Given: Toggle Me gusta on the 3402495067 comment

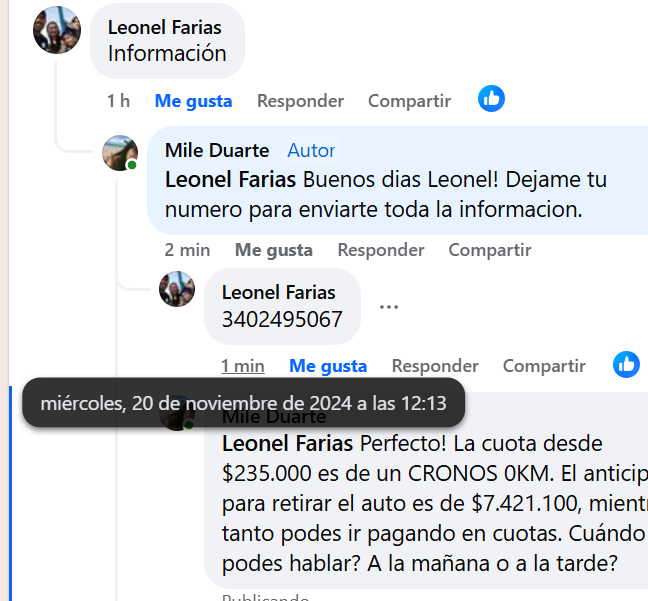Looking at the screenshot, I should 328,366.
